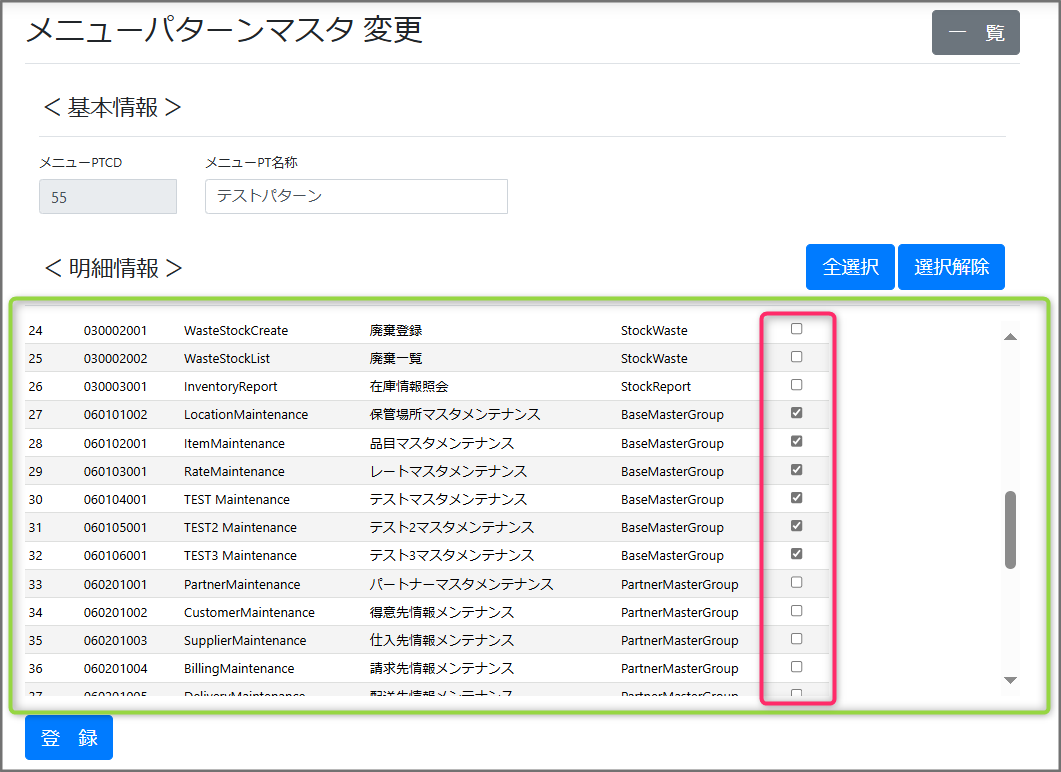1061x772 pixels.
Task: Check the WasteStockList row checkbox
Action: click(x=797, y=357)
